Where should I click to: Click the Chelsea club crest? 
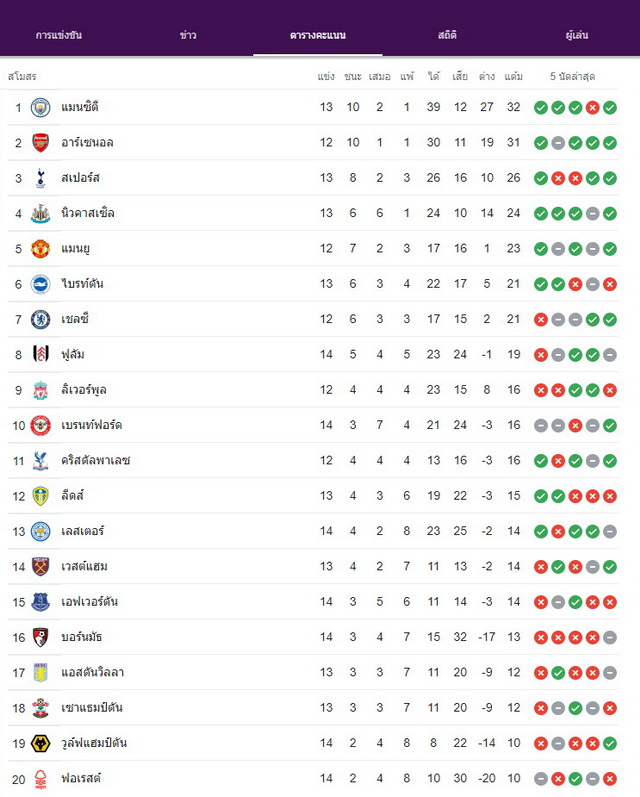click(x=41, y=319)
